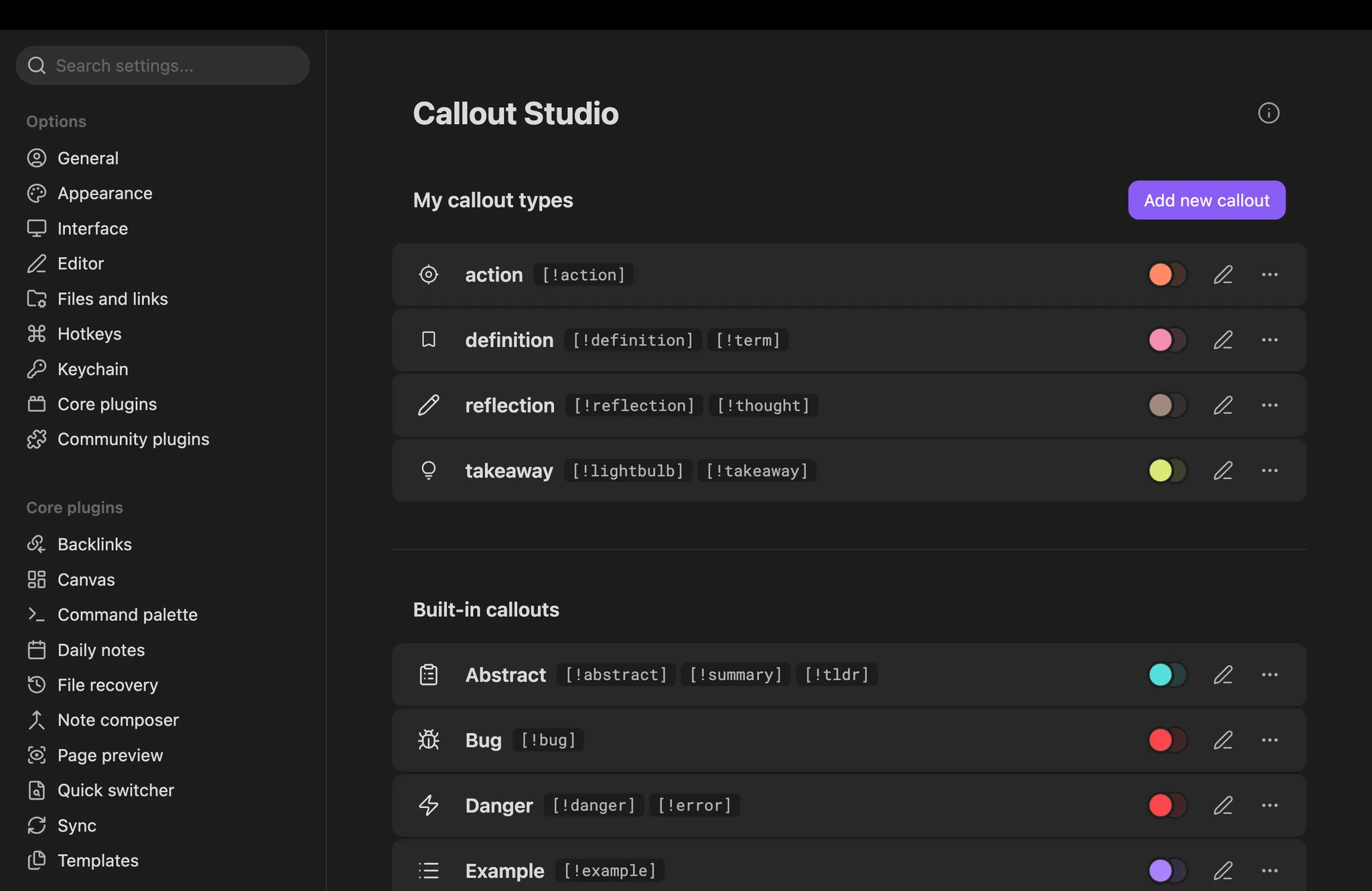This screenshot has width=1372, height=891.
Task: Toggle the red switch for Danger callout
Action: point(1168,805)
